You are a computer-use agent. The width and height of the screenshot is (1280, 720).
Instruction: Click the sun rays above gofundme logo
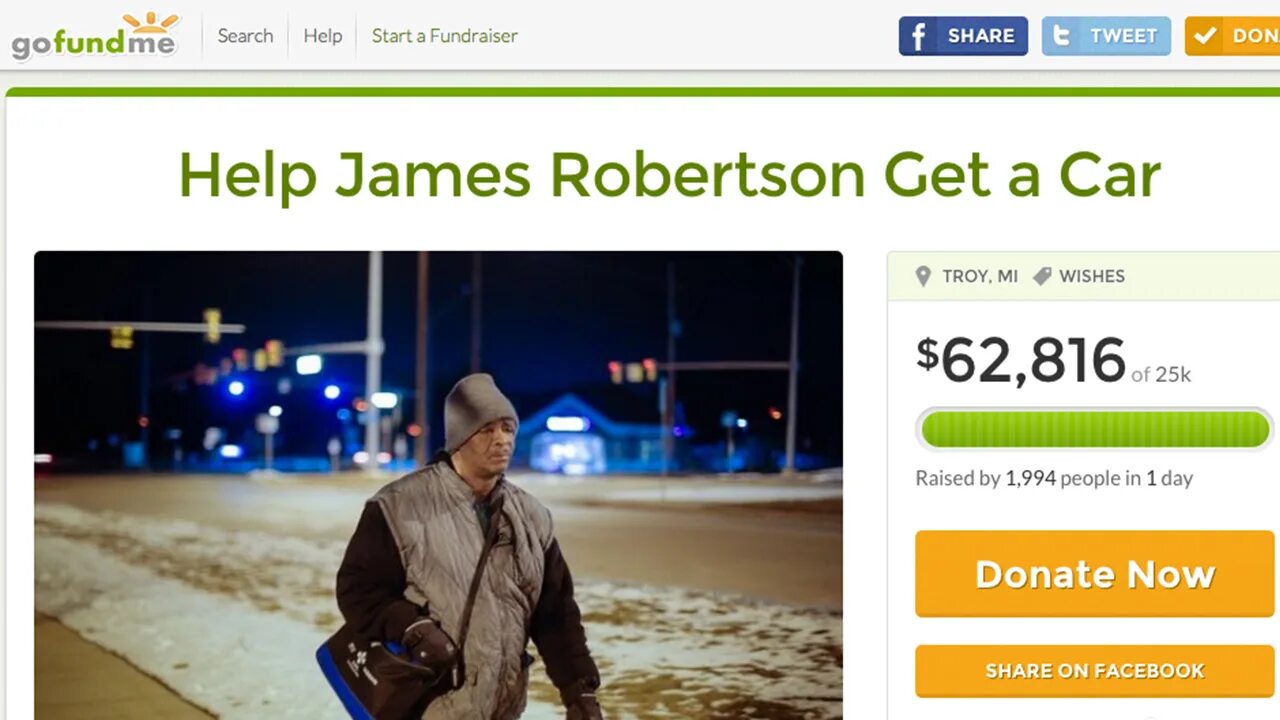pos(148,22)
